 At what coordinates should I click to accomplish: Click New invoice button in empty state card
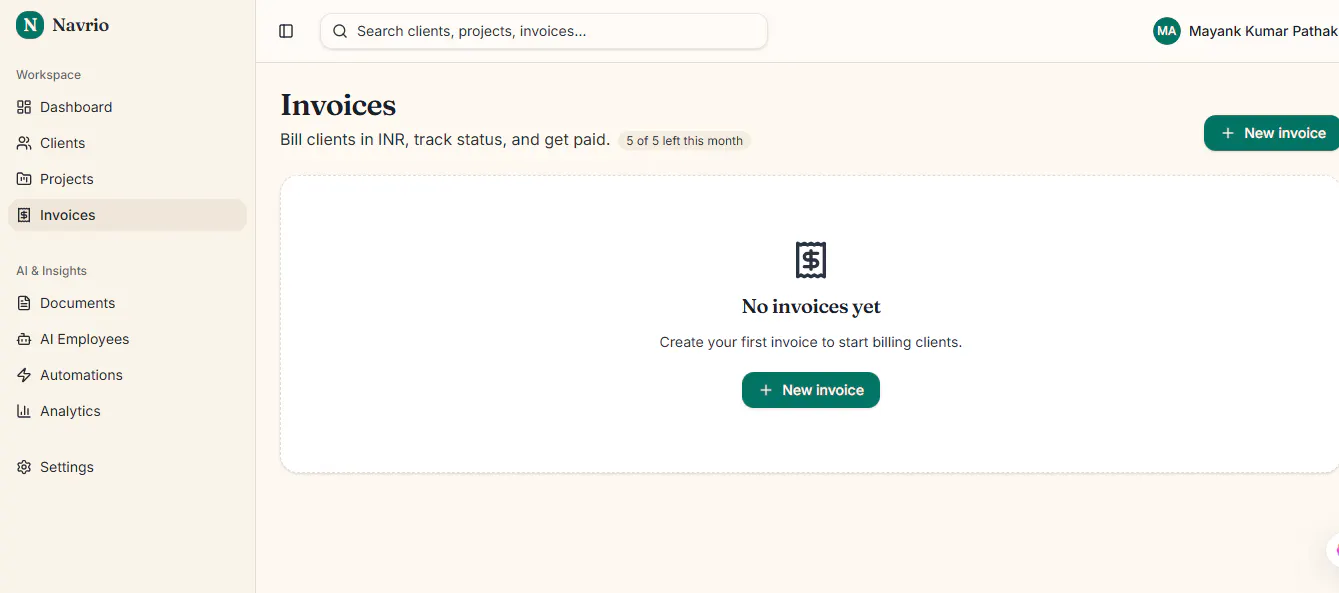pos(811,390)
